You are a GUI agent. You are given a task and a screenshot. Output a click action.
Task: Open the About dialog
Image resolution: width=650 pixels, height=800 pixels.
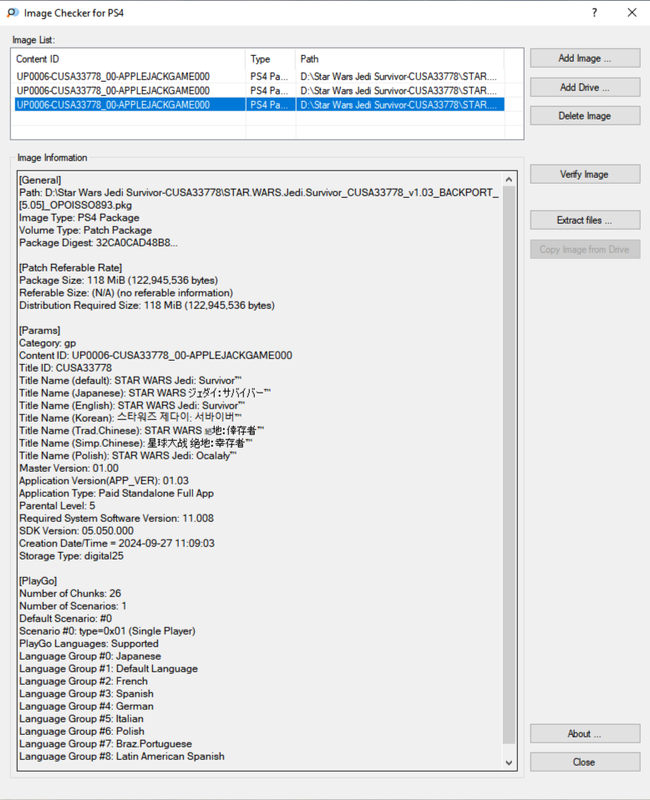[585, 734]
